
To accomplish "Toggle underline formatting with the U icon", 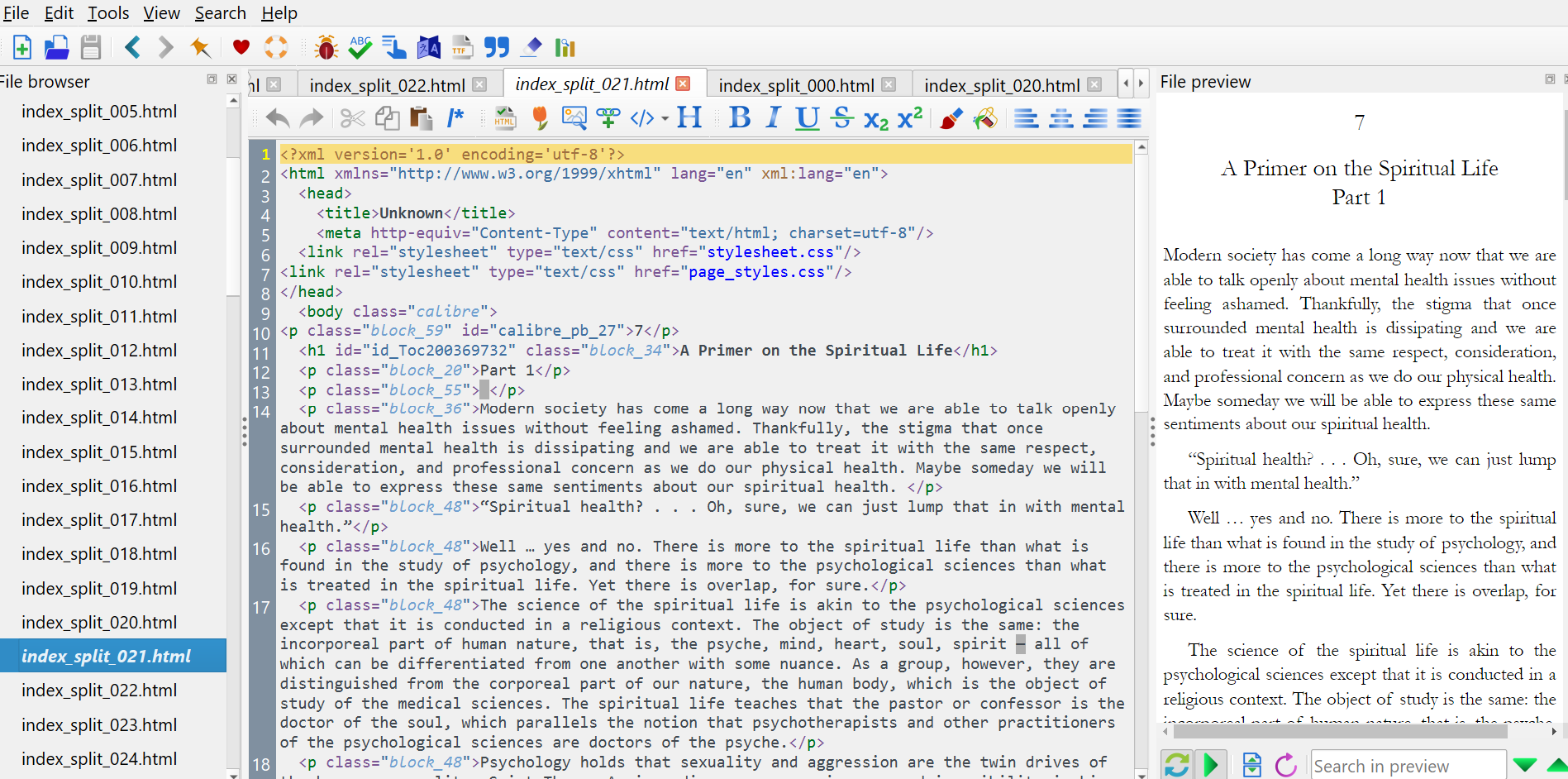I will click(x=808, y=118).
